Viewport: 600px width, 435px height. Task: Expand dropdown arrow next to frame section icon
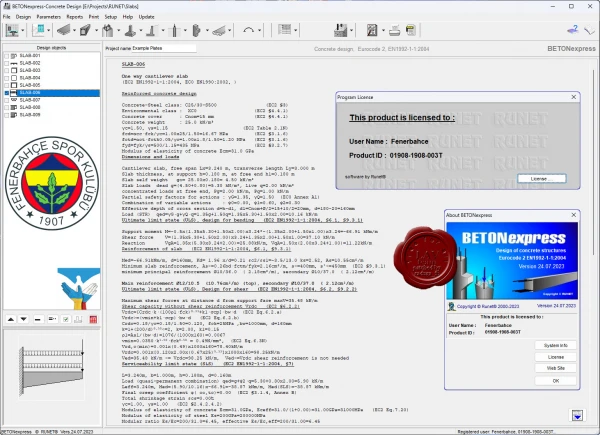click(49, 31)
